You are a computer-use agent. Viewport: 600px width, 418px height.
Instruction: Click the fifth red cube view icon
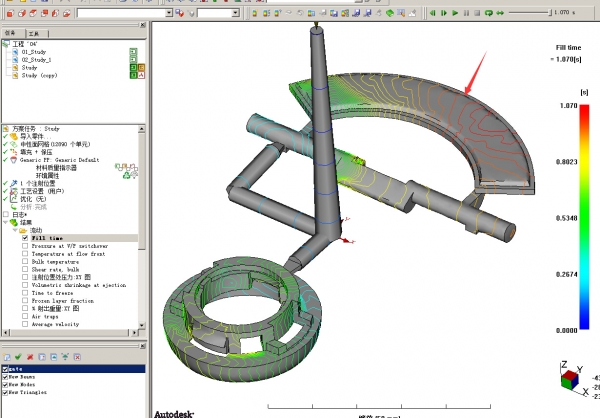tap(55, 13)
